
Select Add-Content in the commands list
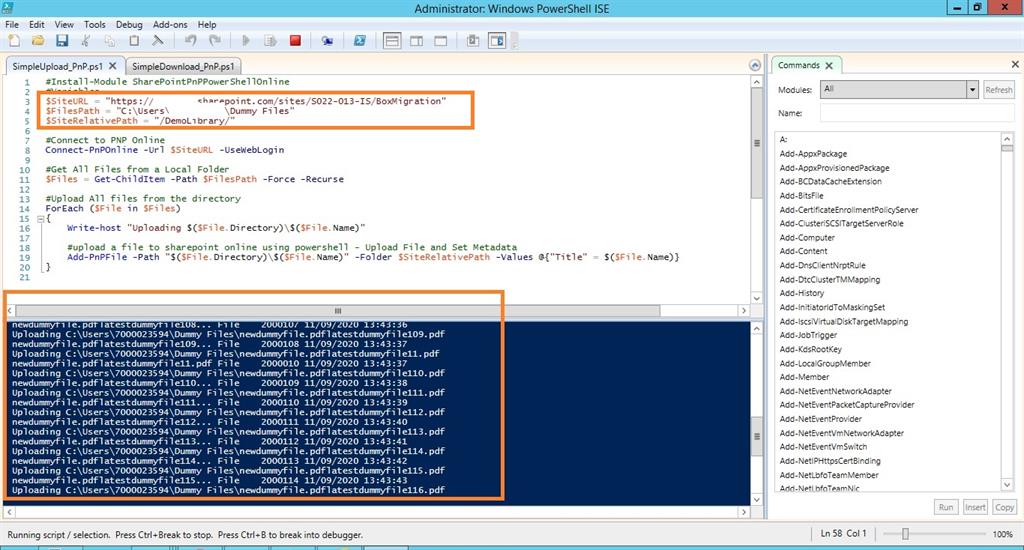click(x=803, y=251)
